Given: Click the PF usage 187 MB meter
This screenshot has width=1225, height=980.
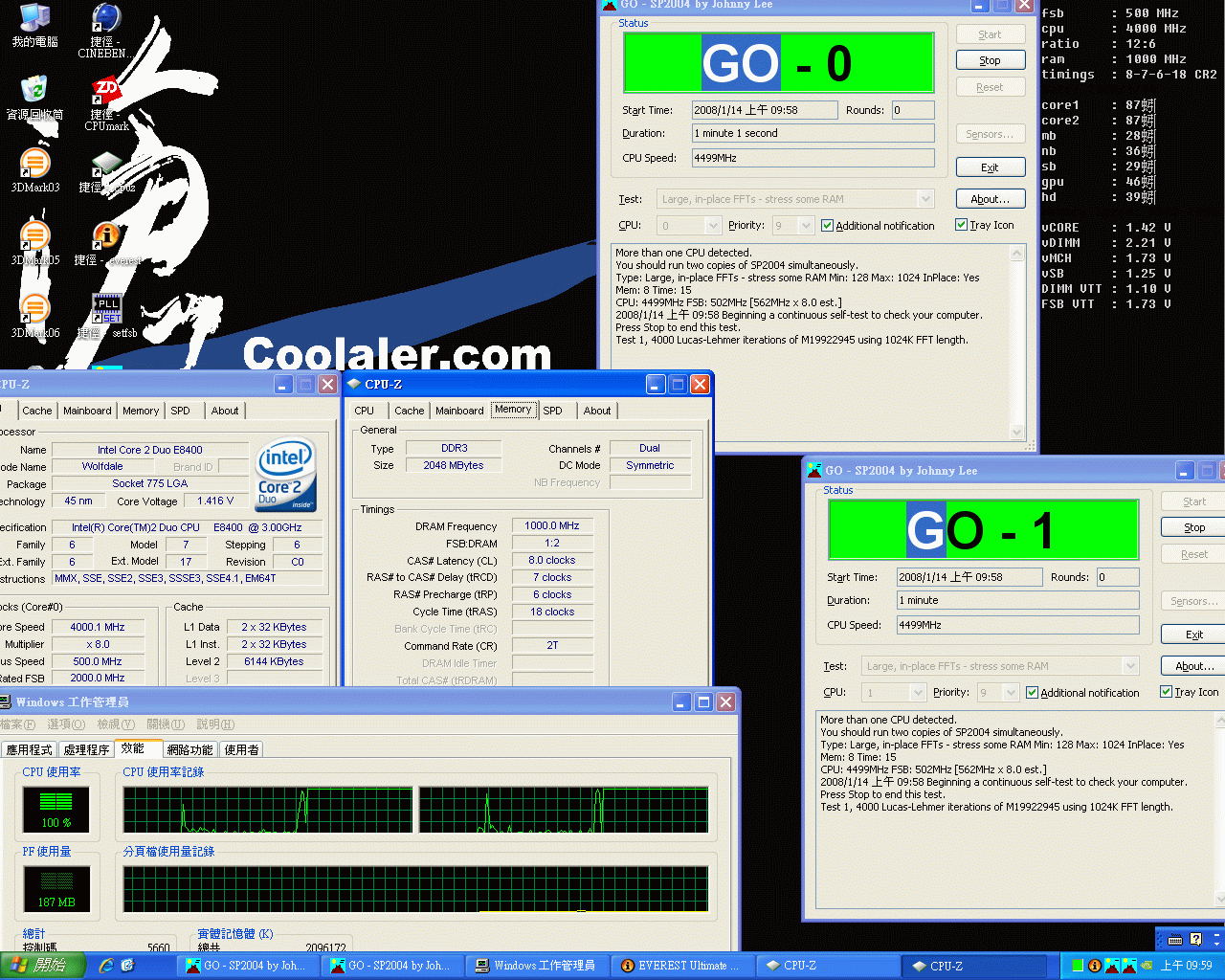Looking at the screenshot, I should pos(56,889).
